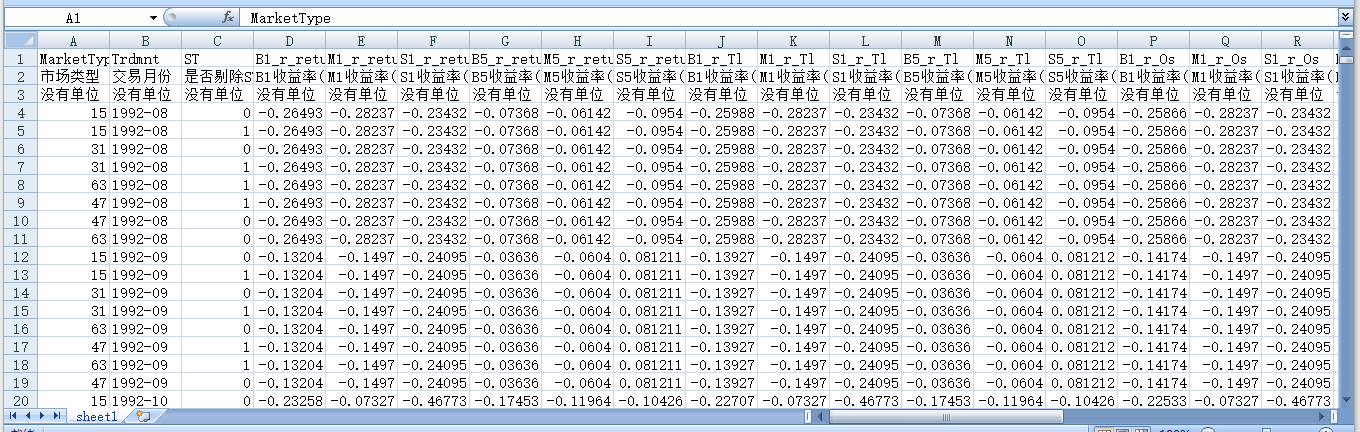Click cell C2 containing 是否剔除S
The height and width of the screenshot is (432, 1360).
point(217,76)
